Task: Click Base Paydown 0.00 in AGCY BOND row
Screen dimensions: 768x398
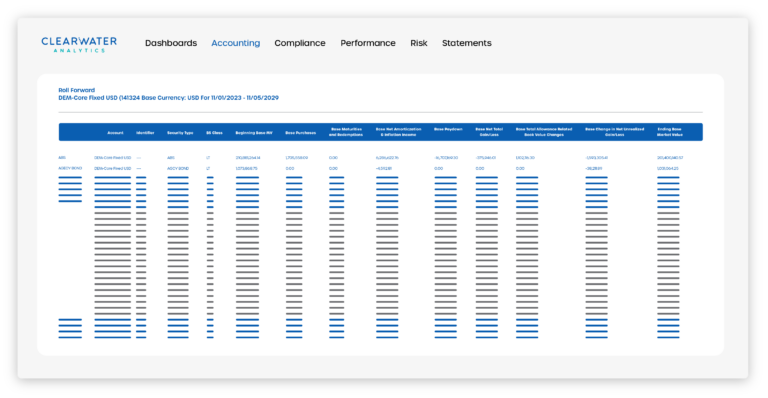Action: 438,168
